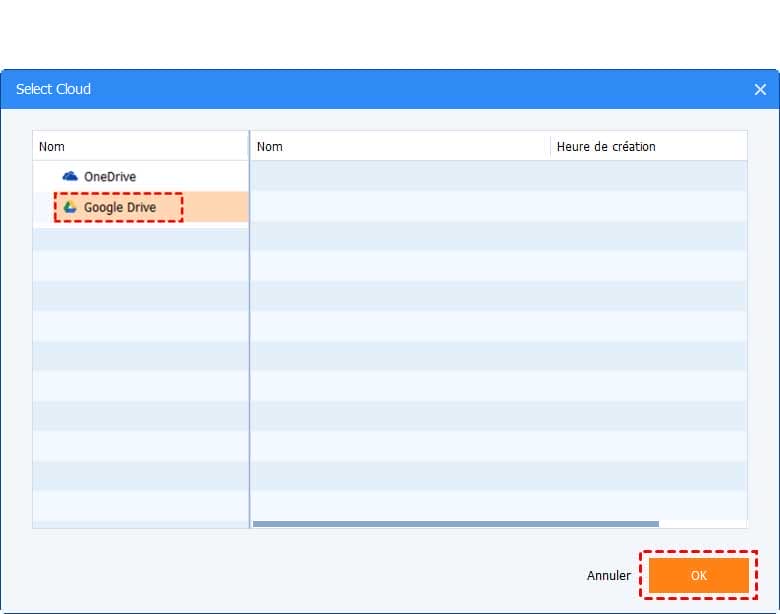Click the OneDrive cloud icon

pos(70,177)
